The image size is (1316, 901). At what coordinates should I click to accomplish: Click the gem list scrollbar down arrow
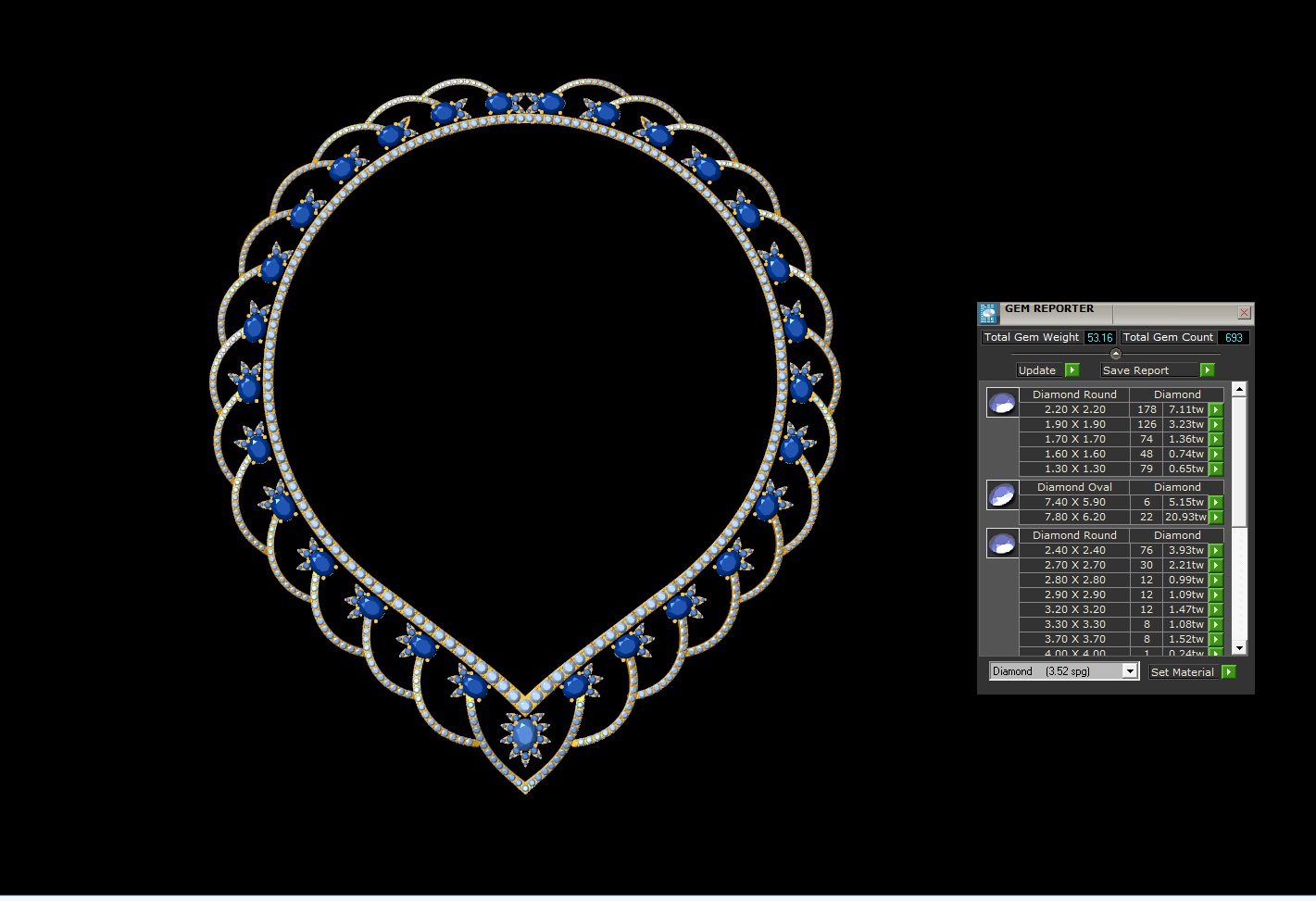[1239, 648]
